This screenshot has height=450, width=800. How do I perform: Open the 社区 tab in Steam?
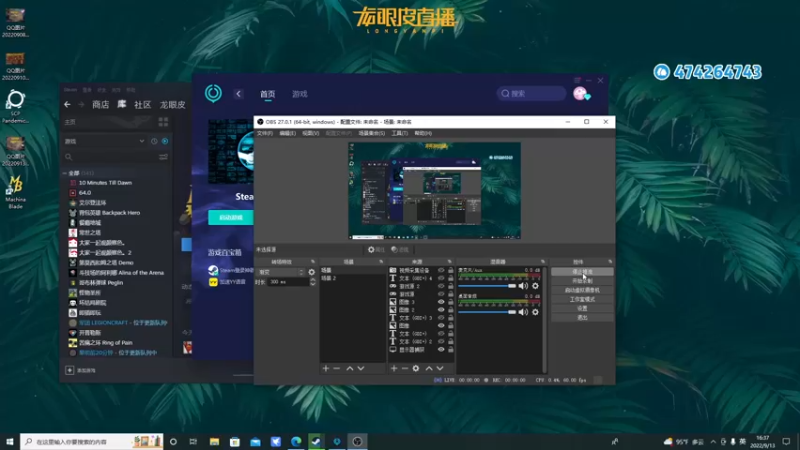[x=142, y=105]
